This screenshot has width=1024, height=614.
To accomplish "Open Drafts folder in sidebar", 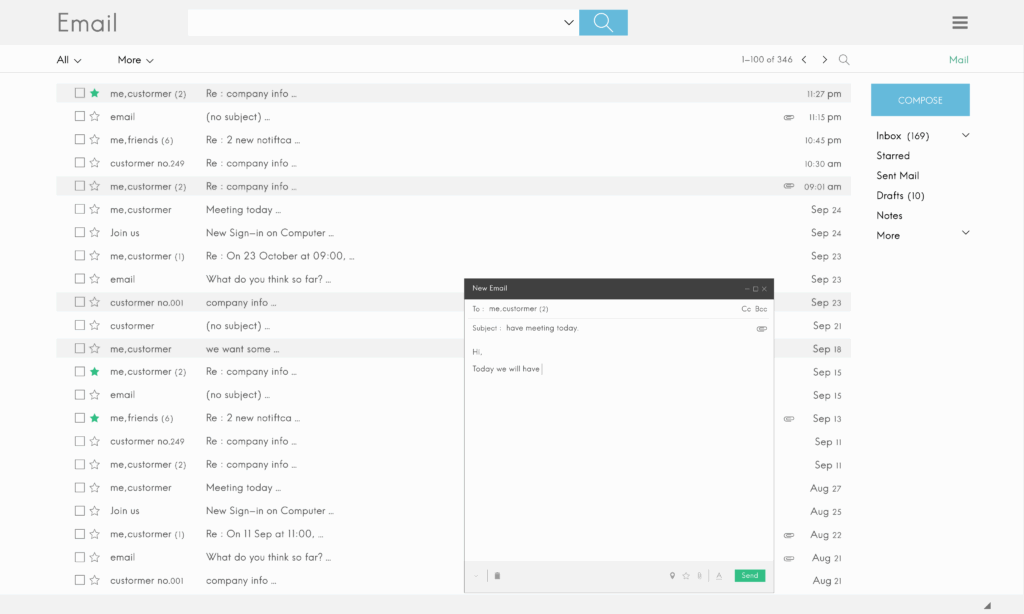I will point(899,196).
